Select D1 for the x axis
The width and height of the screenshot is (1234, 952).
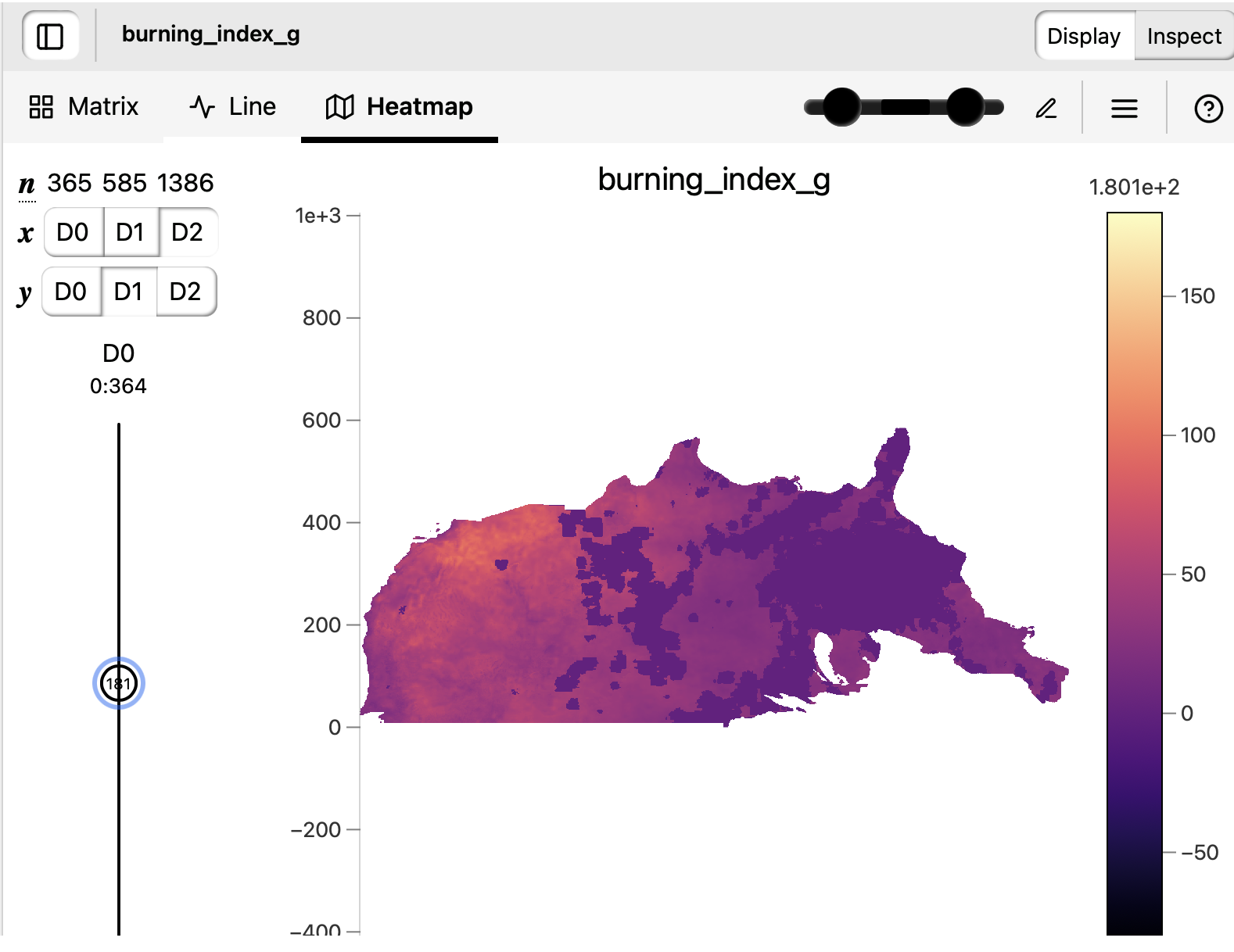pyautogui.click(x=130, y=232)
